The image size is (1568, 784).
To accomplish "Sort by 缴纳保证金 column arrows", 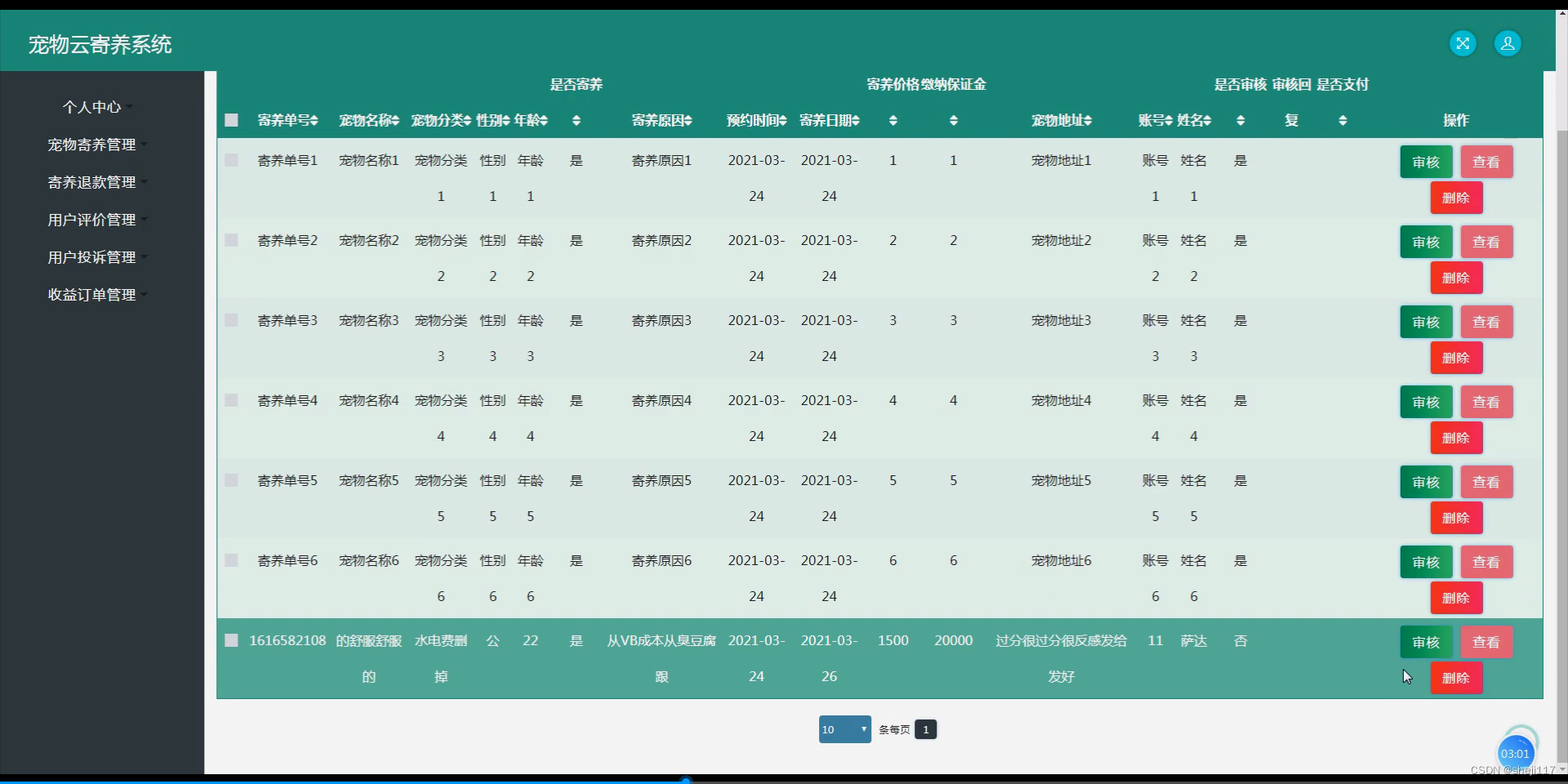I will tap(954, 121).
